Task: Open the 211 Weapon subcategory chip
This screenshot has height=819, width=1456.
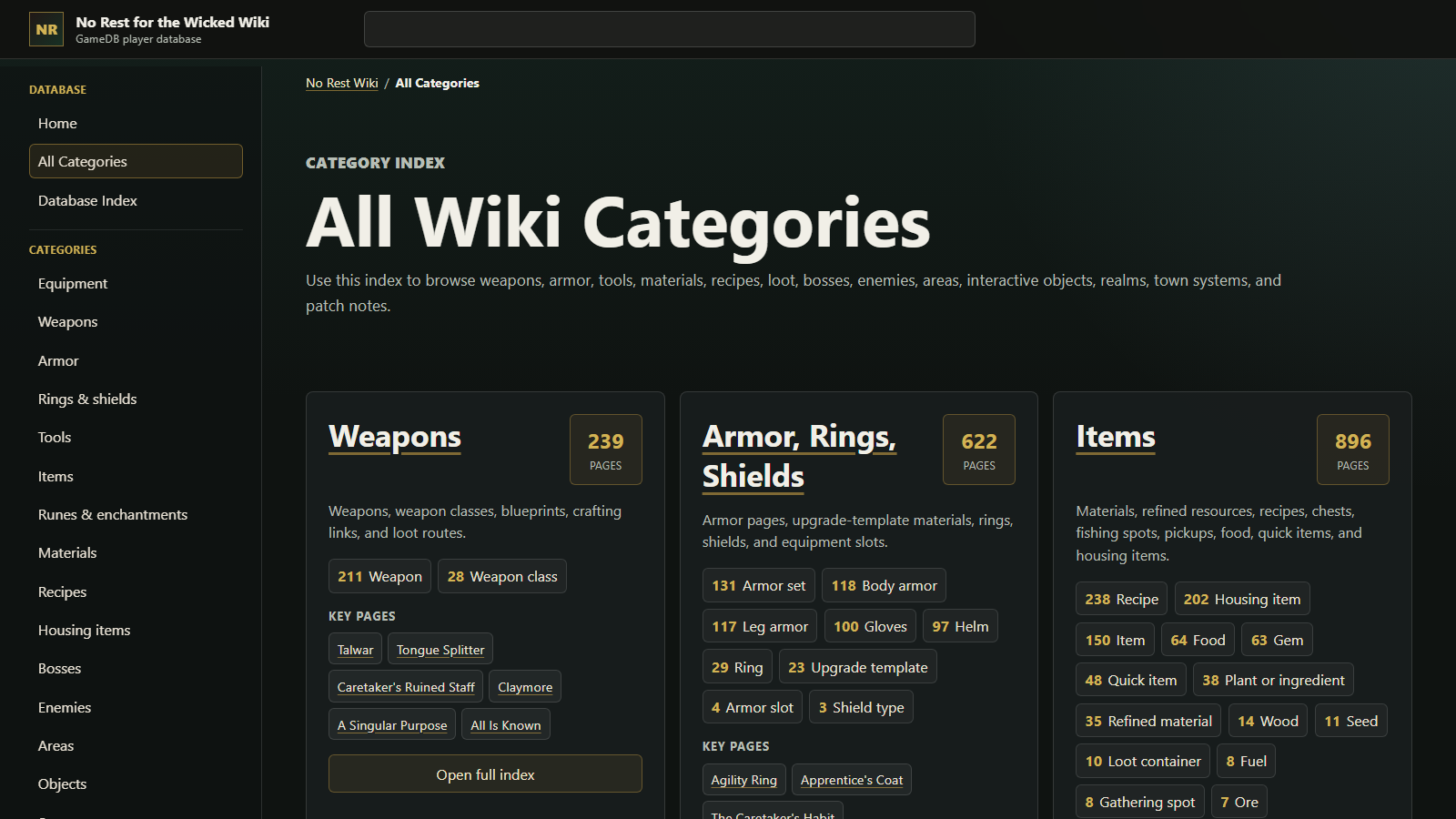Action: click(380, 576)
